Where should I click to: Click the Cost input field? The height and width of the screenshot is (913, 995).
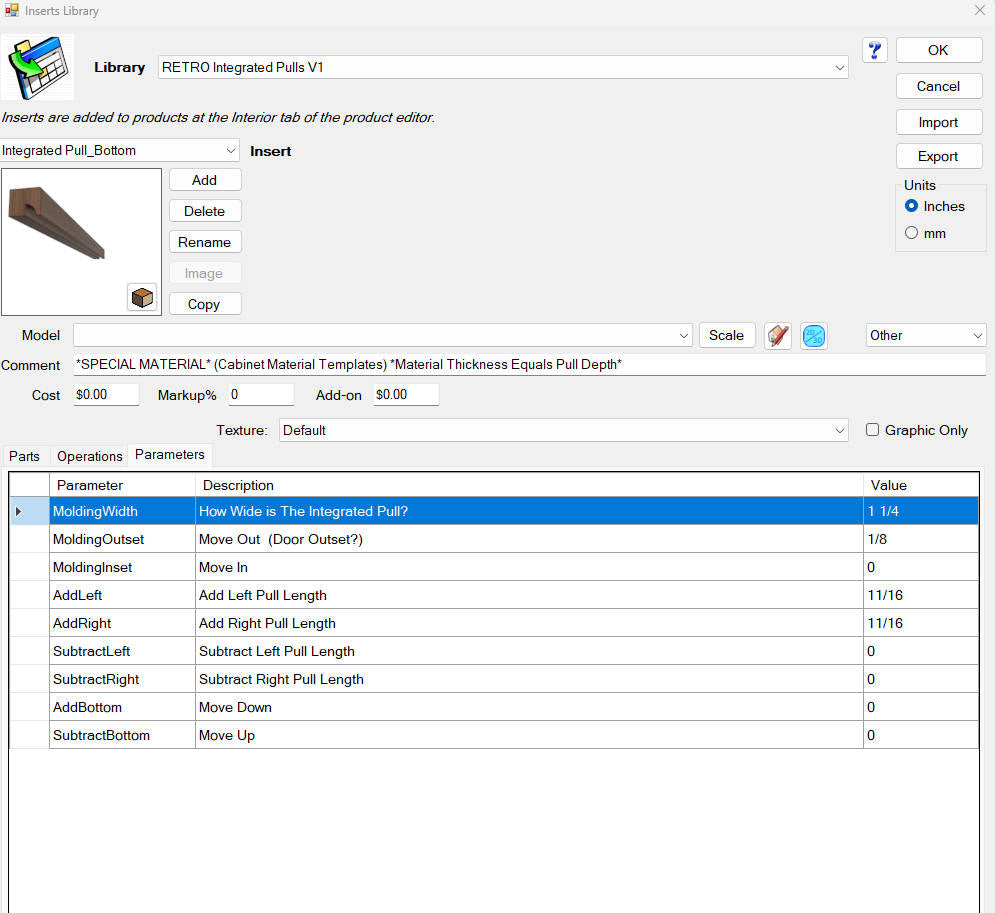[106, 395]
